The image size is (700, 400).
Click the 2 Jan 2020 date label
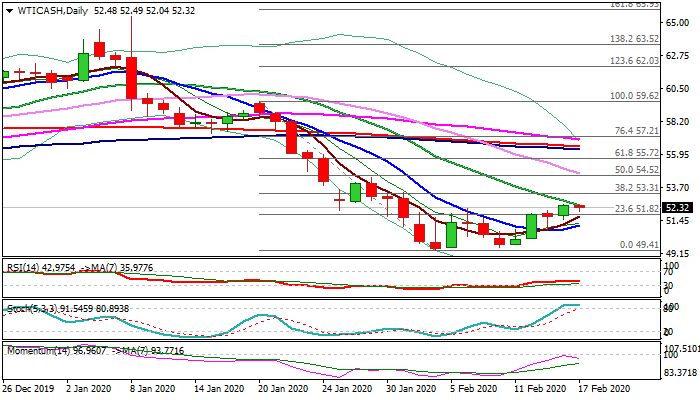[x=88, y=388]
